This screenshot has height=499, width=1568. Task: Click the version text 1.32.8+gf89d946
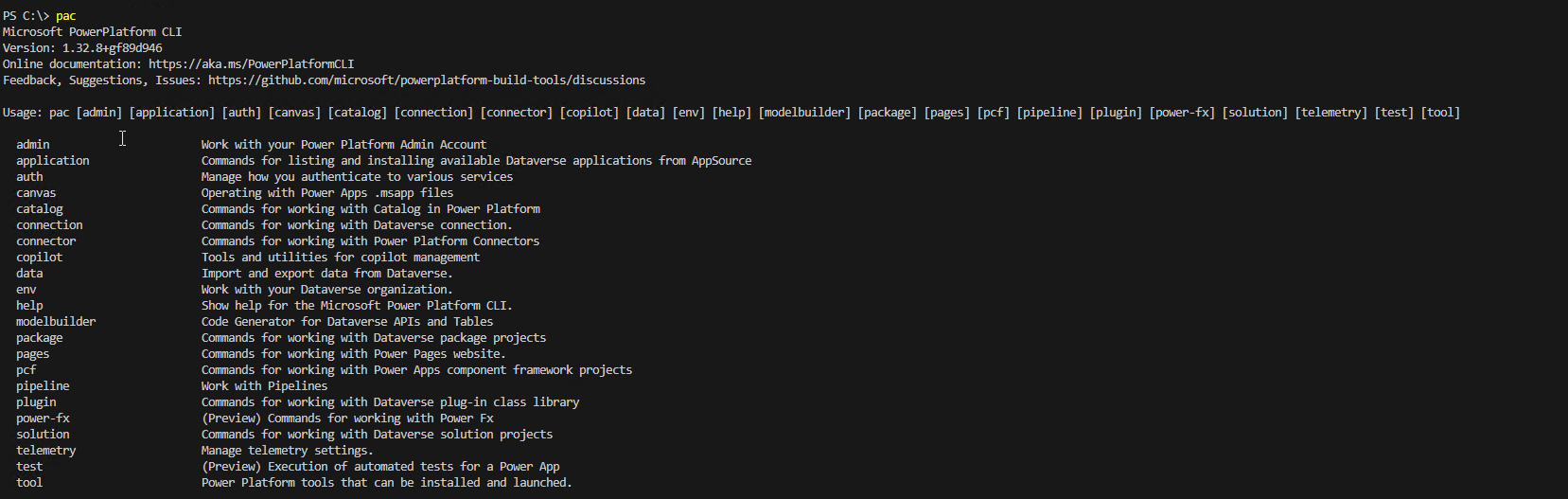[113, 48]
